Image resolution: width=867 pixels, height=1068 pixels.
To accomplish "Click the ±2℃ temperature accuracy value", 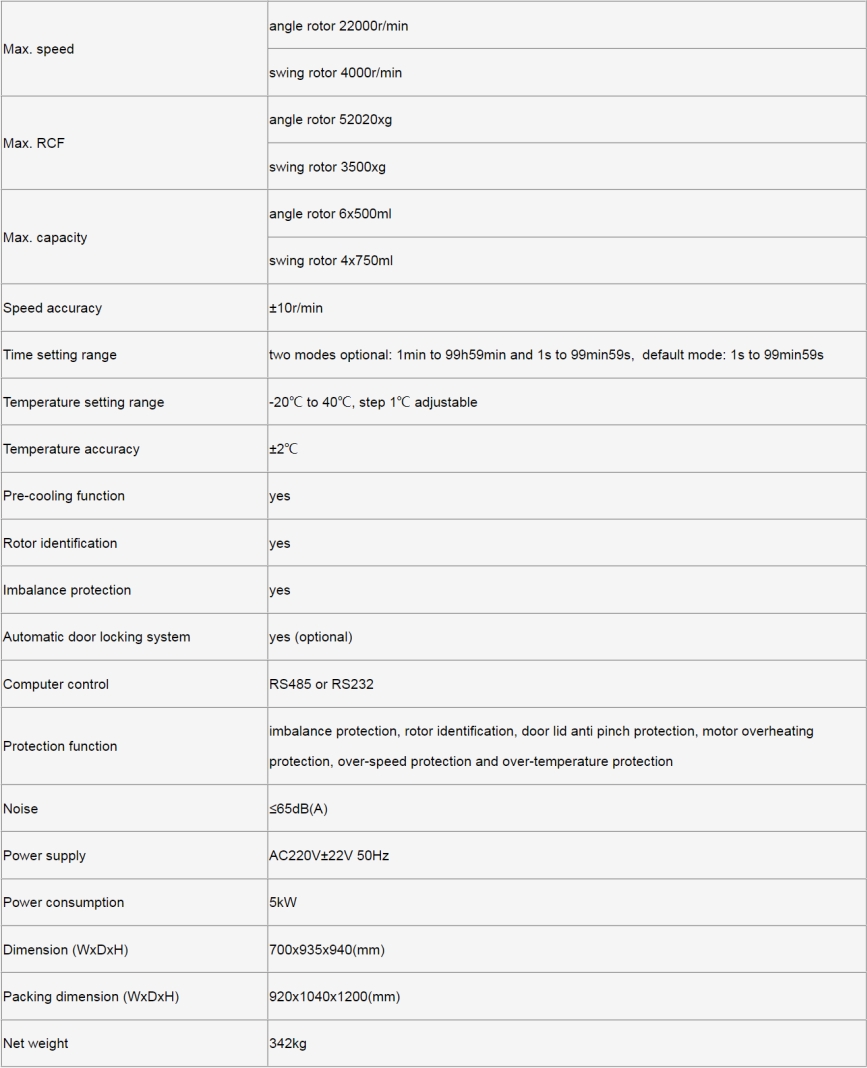I will (283, 449).
